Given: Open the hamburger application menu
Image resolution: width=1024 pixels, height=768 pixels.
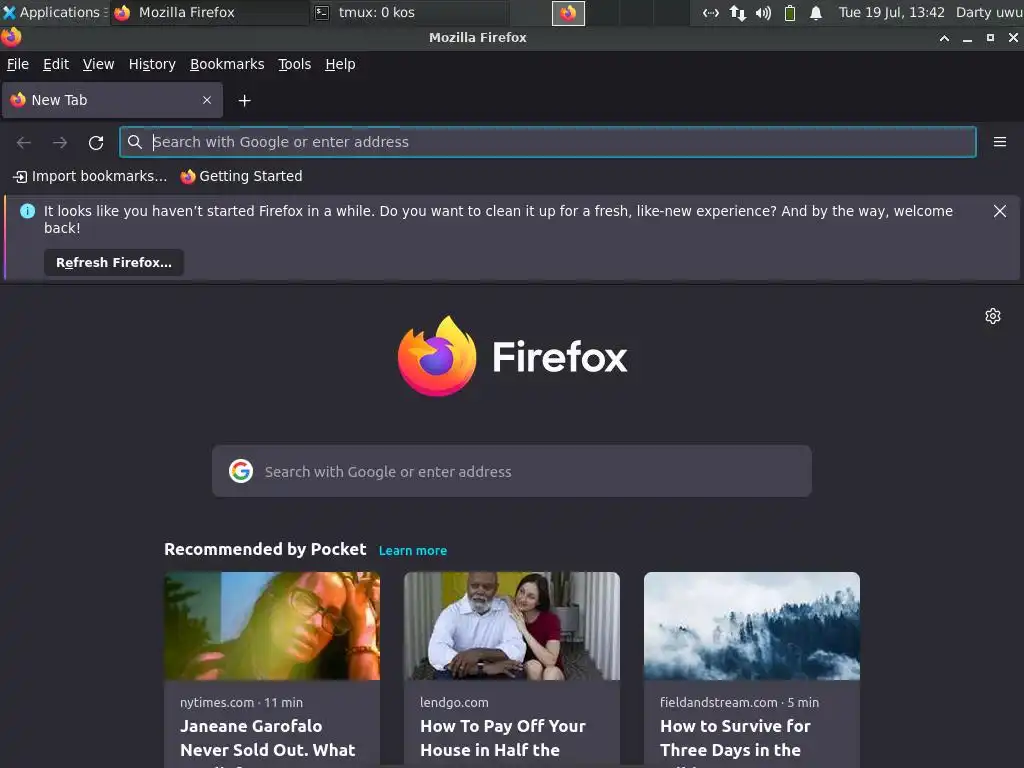Looking at the screenshot, I should [999, 142].
